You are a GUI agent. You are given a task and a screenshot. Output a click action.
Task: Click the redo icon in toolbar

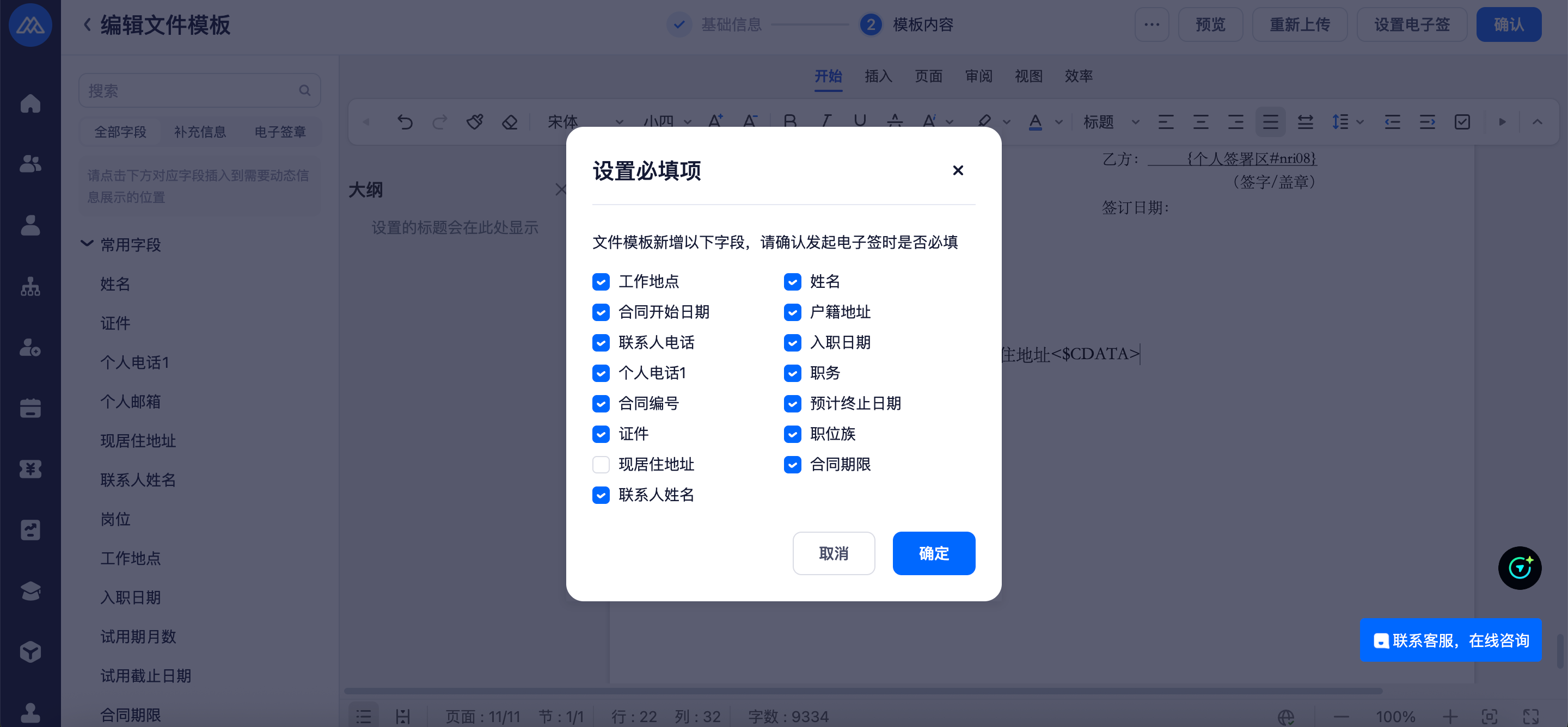[439, 122]
